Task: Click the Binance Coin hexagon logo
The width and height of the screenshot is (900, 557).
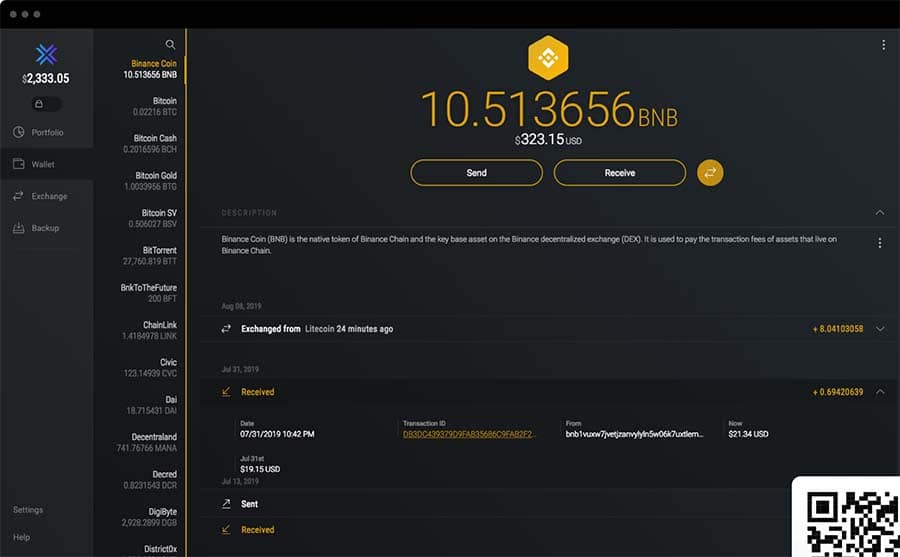Action: (x=547, y=58)
